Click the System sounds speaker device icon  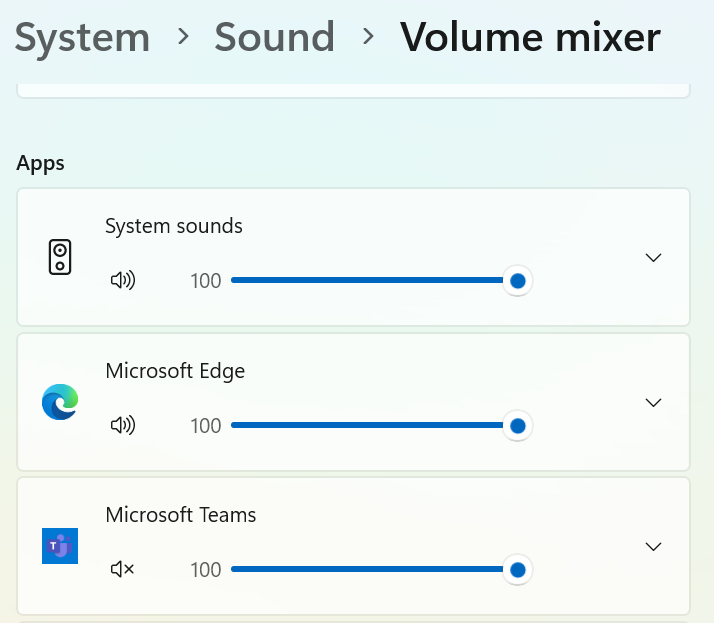pyautogui.click(x=60, y=257)
